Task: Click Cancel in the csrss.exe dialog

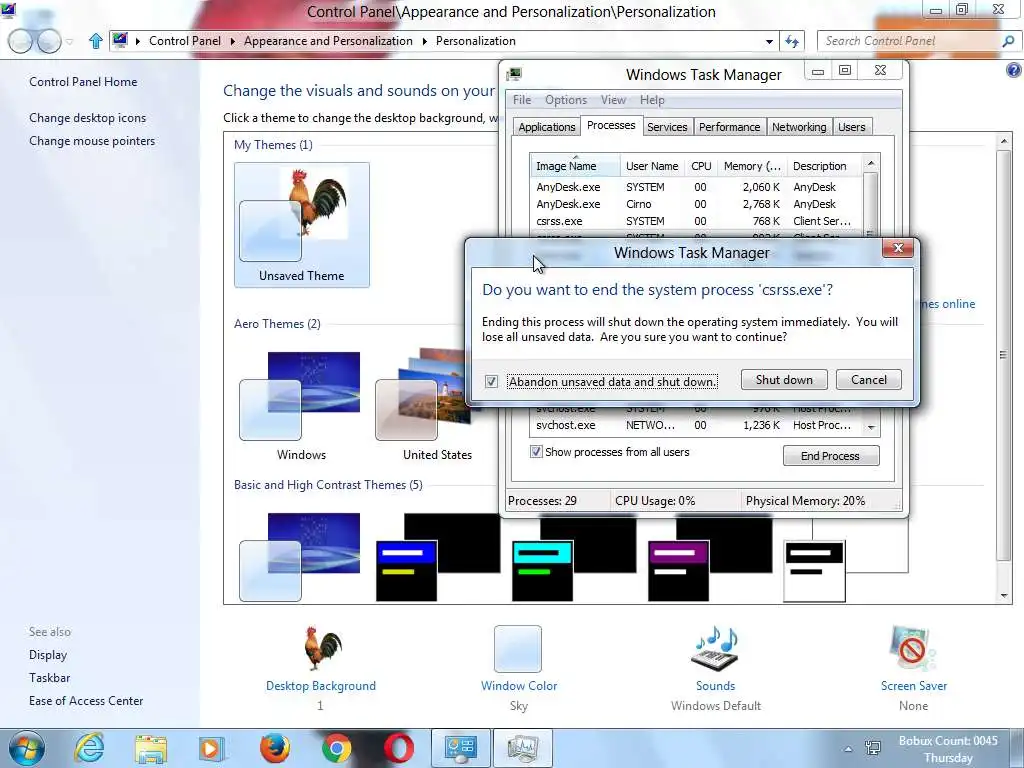Action: [869, 380]
